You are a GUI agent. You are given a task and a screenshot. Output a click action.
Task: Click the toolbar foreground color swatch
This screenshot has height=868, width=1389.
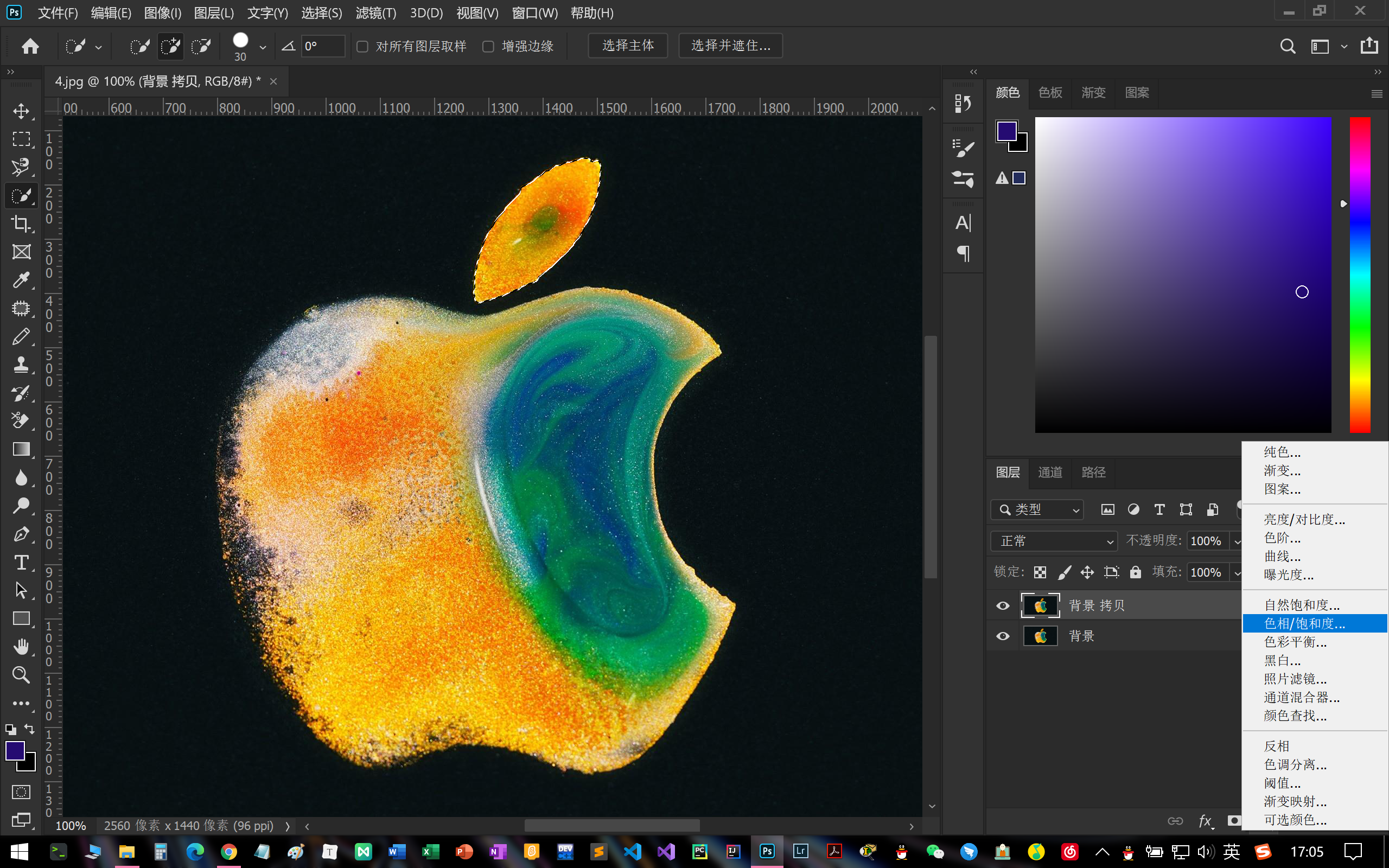click(x=15, y=751)
